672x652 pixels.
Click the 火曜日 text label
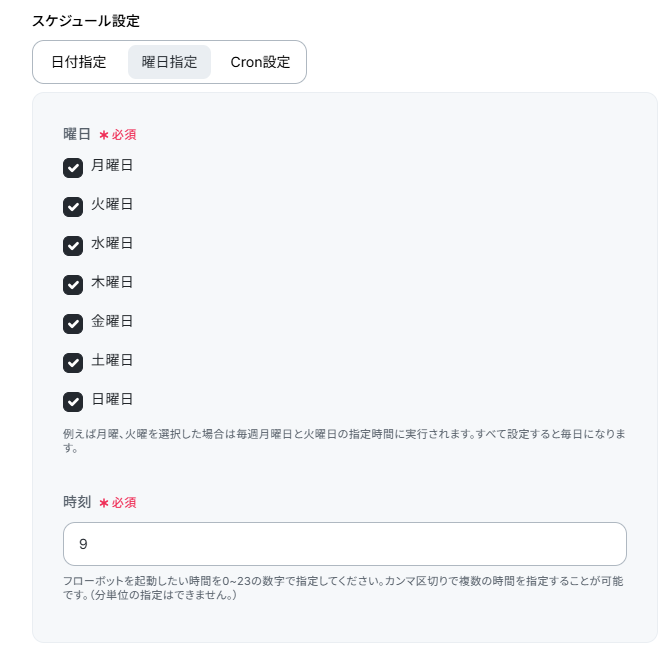click(112, 205)
